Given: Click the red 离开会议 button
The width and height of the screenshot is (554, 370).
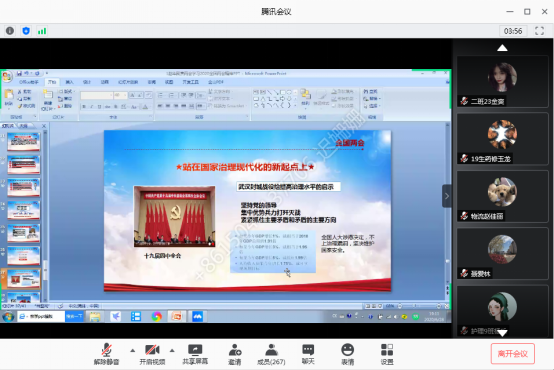Looking at the screenshot, I should [x=512, y=354].
